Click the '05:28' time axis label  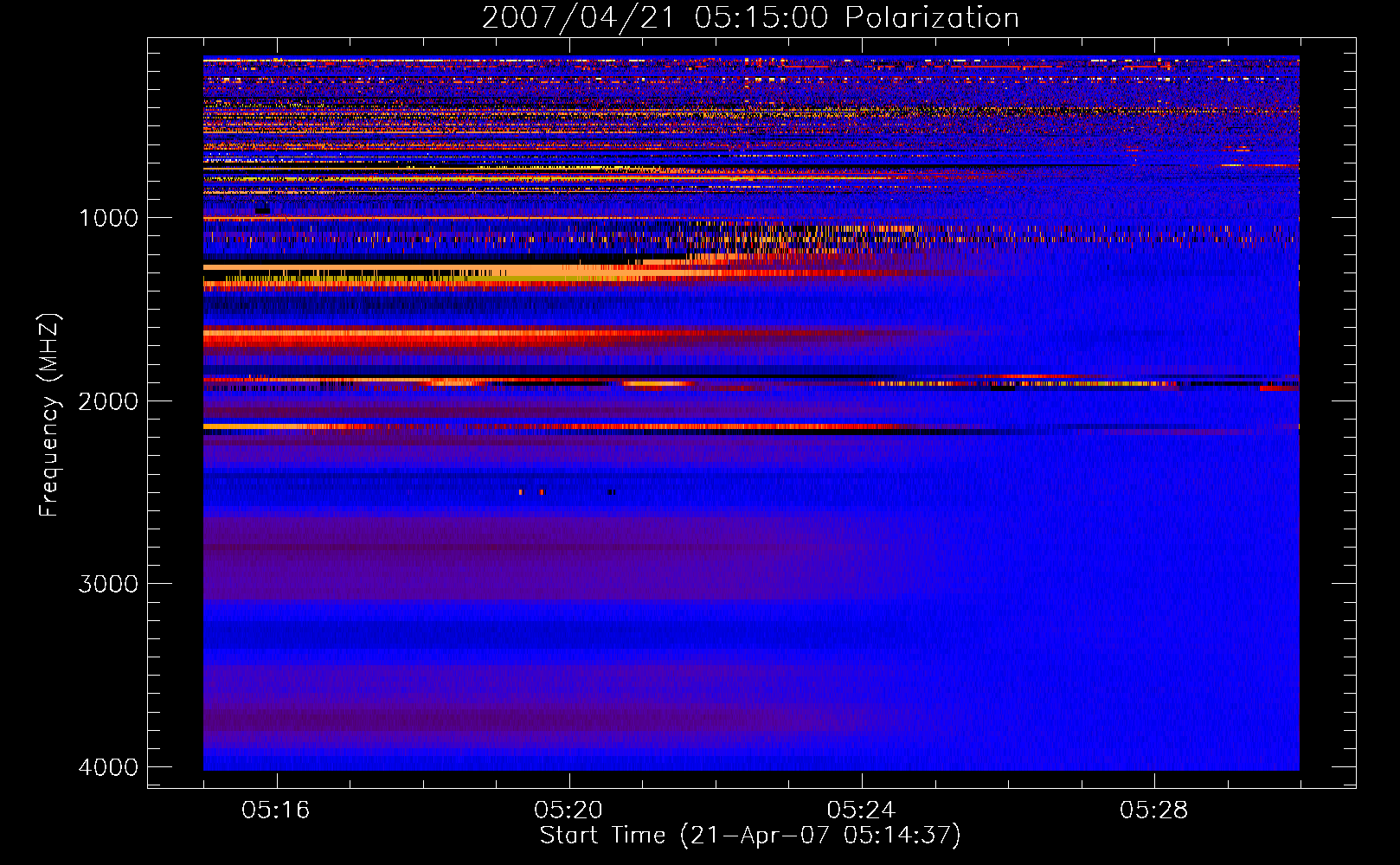click(1153, 811)
